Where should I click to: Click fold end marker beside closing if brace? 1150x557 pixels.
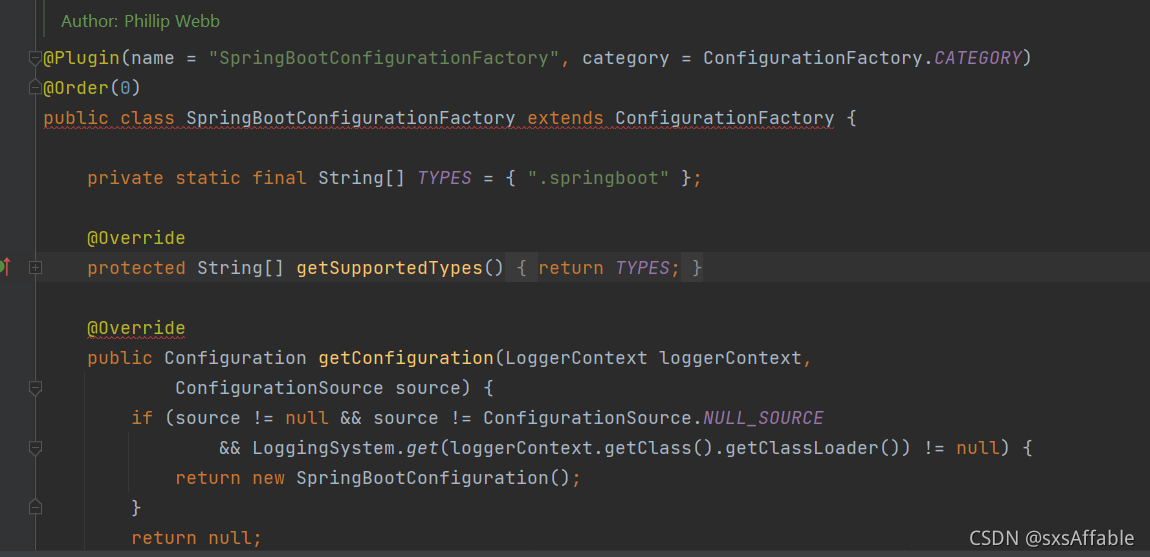(x=35, y=507)
